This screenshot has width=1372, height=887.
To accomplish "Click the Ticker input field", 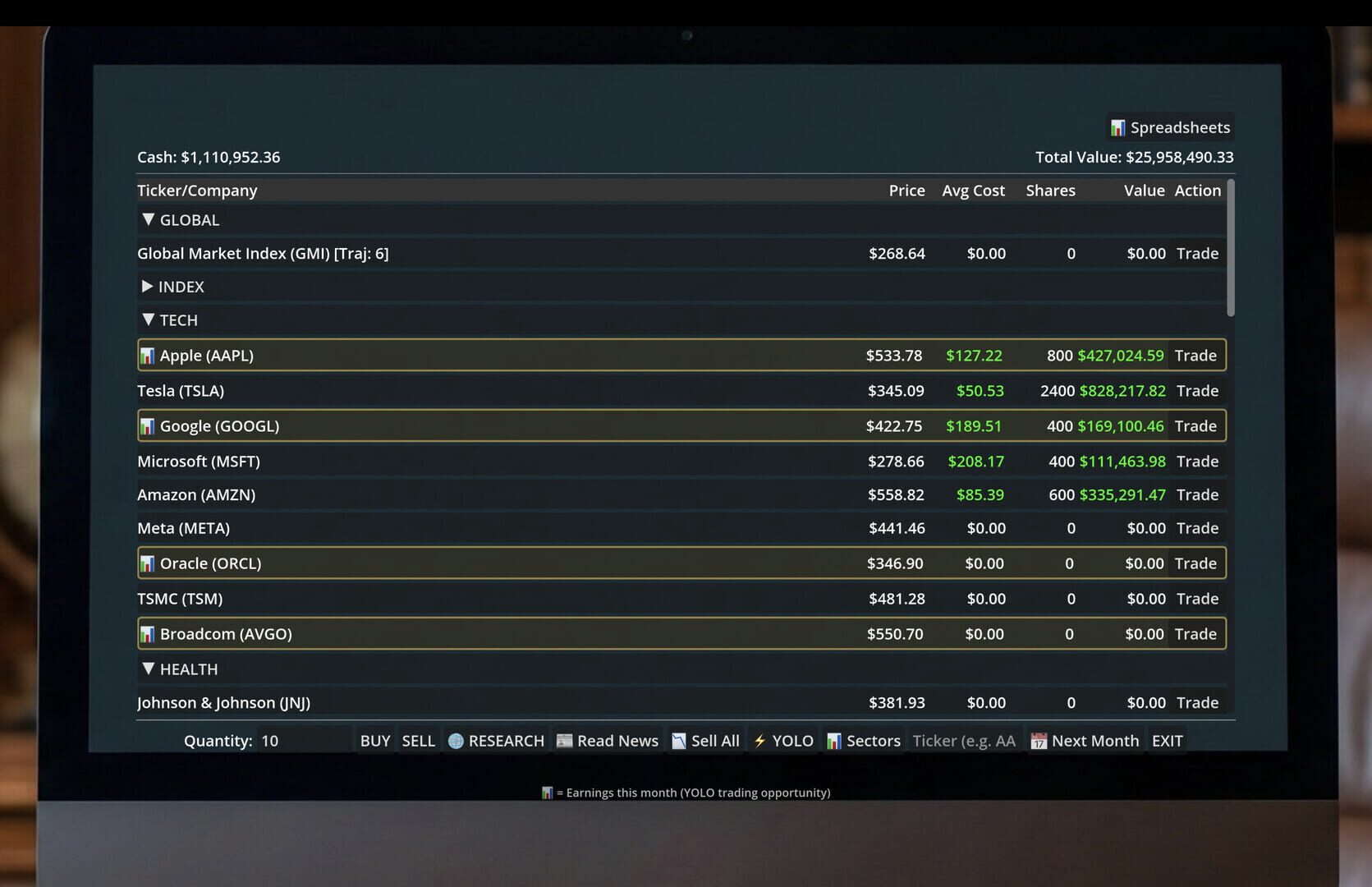I will [x=965, y=740].
